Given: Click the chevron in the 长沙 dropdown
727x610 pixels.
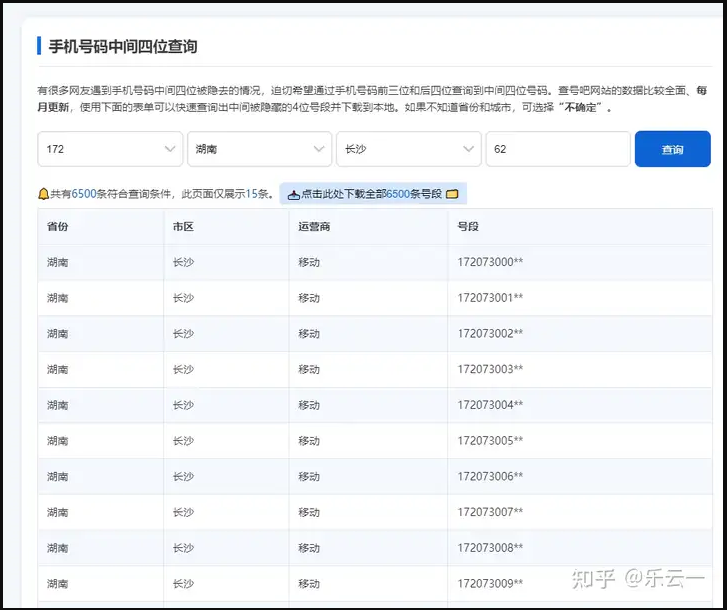Looking at the screenshot, I should coord(469,149).
